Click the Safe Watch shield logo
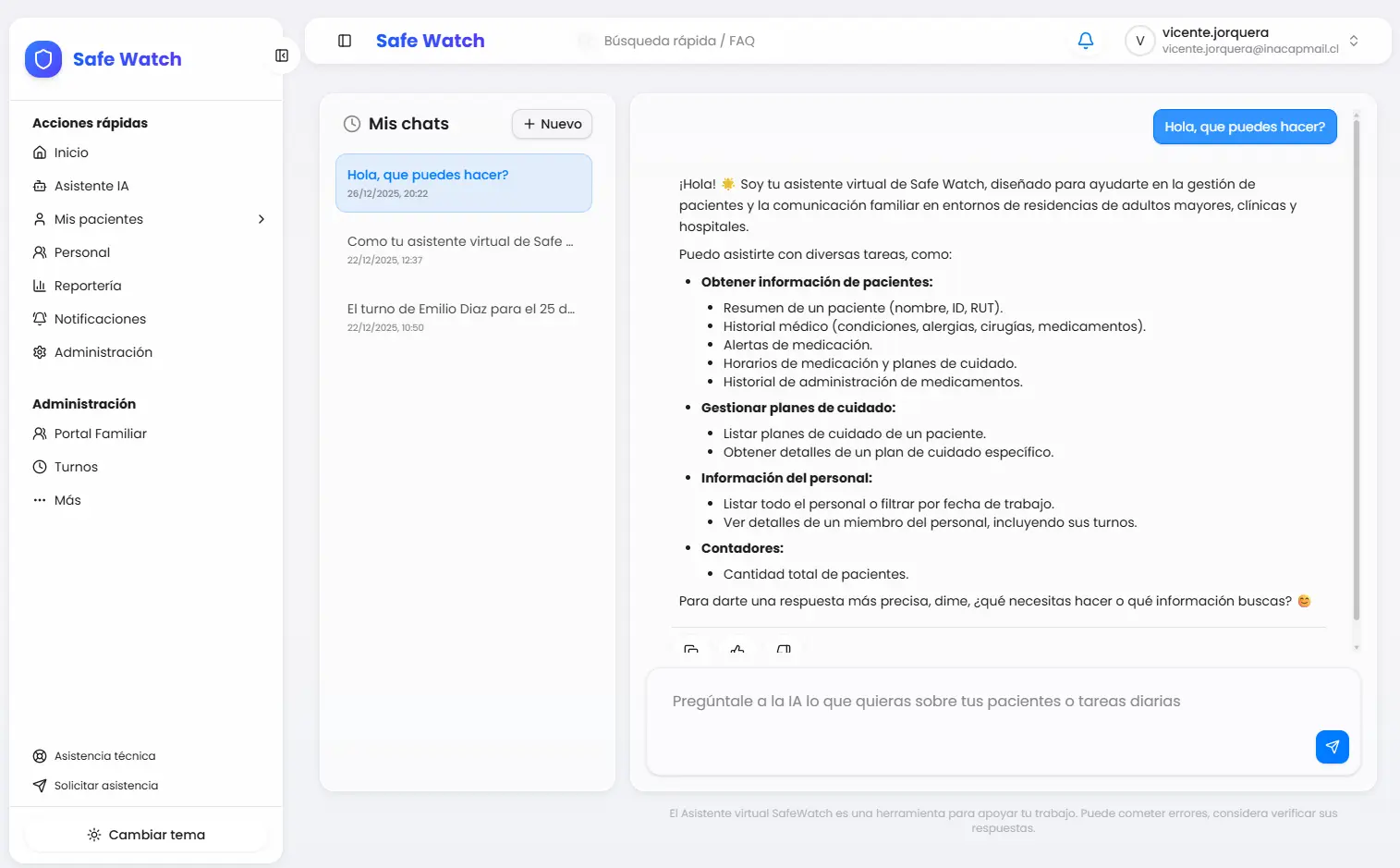1400x868 pixels. click(x=43, y=59)
